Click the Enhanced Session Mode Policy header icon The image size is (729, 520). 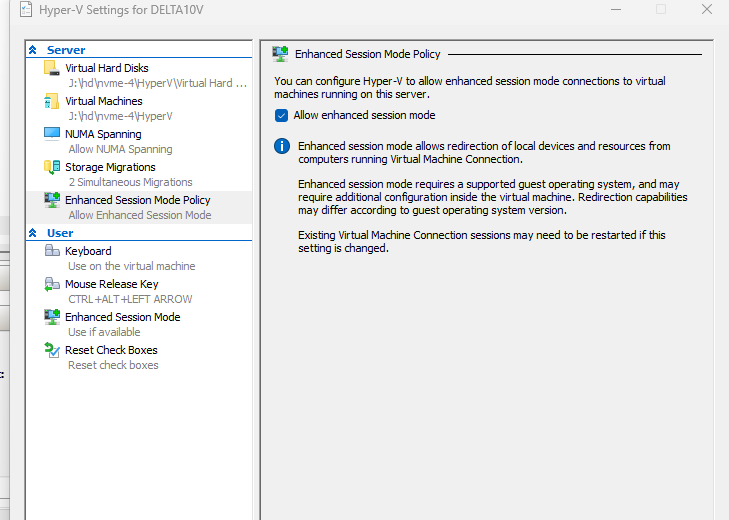(280, 54)
